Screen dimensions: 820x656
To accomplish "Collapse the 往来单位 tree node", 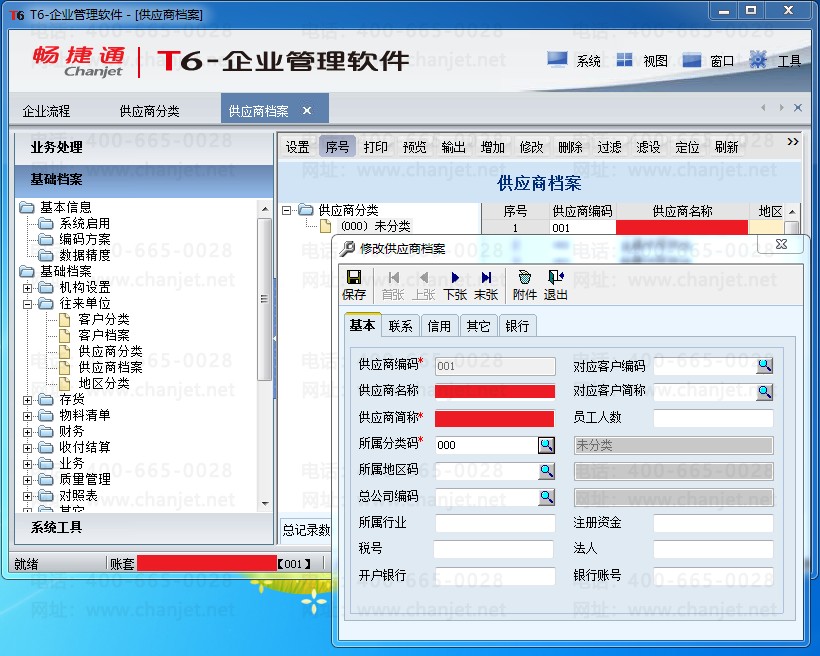I will pyautogui.click(x=27, y=303).
